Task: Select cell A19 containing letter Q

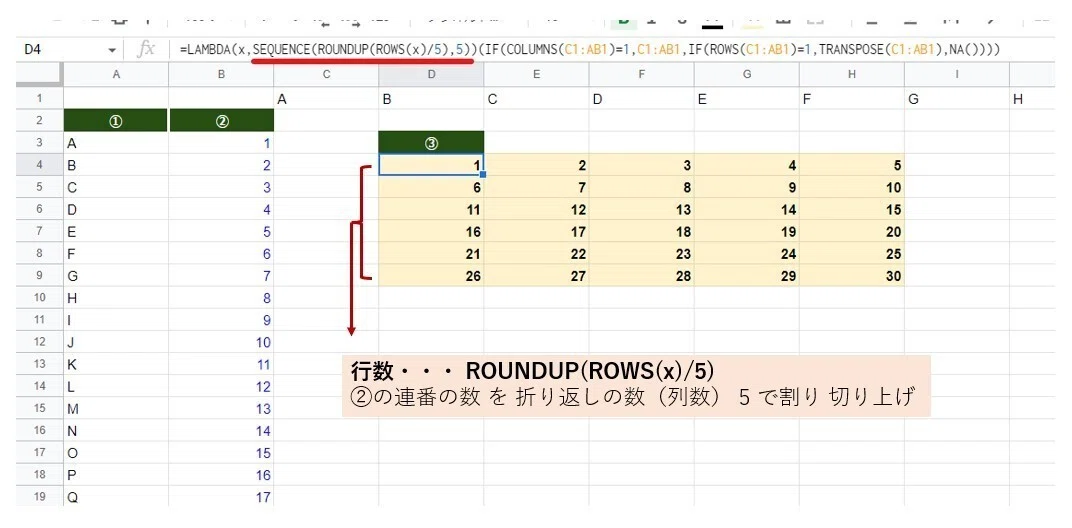Action: [x=116, y=497]
